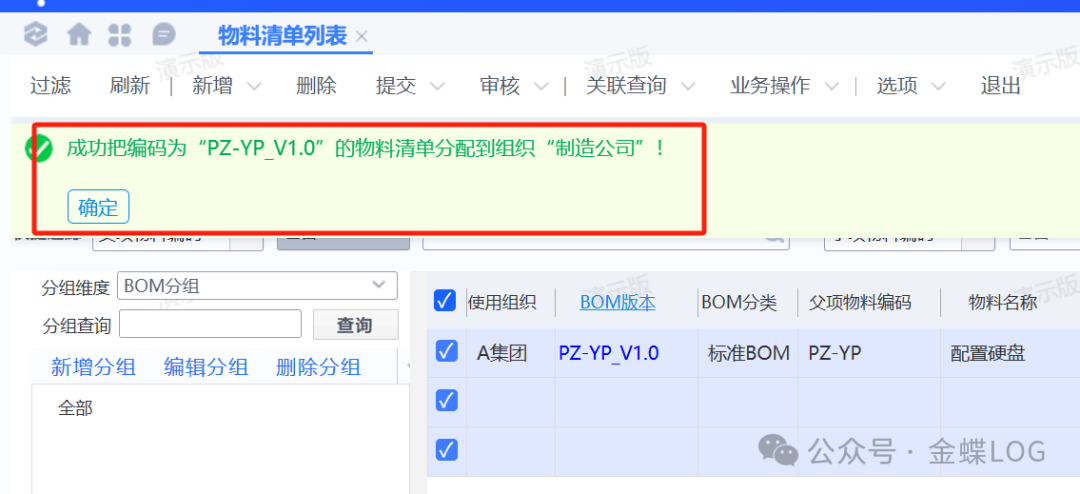This screenshot has width=1080, height=494.
Task: Click 刷新 to reload the list
Action: [x=129, y=86]
